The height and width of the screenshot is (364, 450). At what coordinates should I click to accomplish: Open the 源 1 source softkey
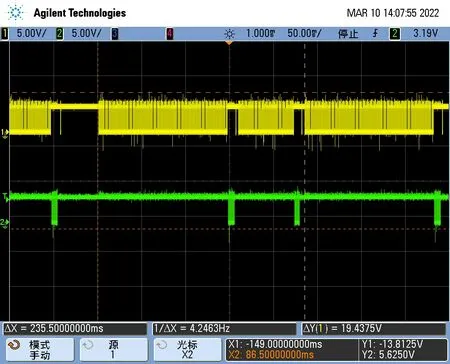point(114,350)
